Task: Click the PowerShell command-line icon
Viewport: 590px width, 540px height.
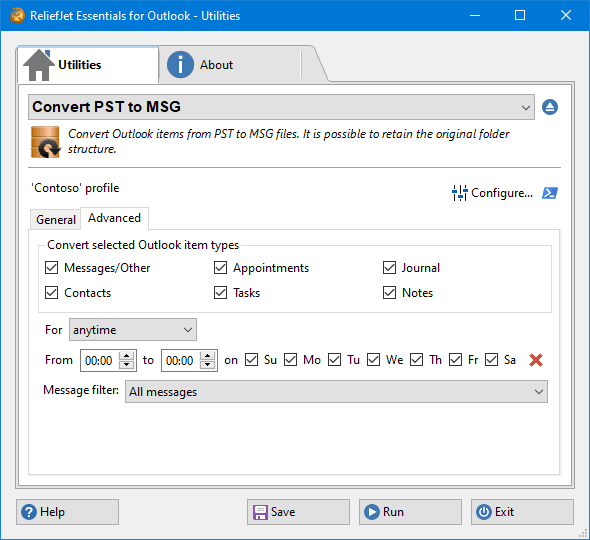Action: click(x=550, y=193)
